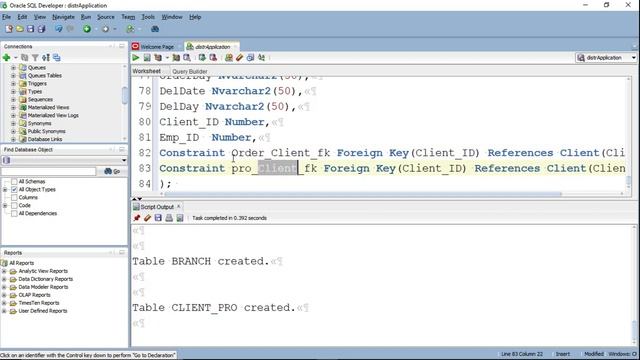Click the Filter funnel icon in Connections panel
The image size is (640, 360).
35,58
